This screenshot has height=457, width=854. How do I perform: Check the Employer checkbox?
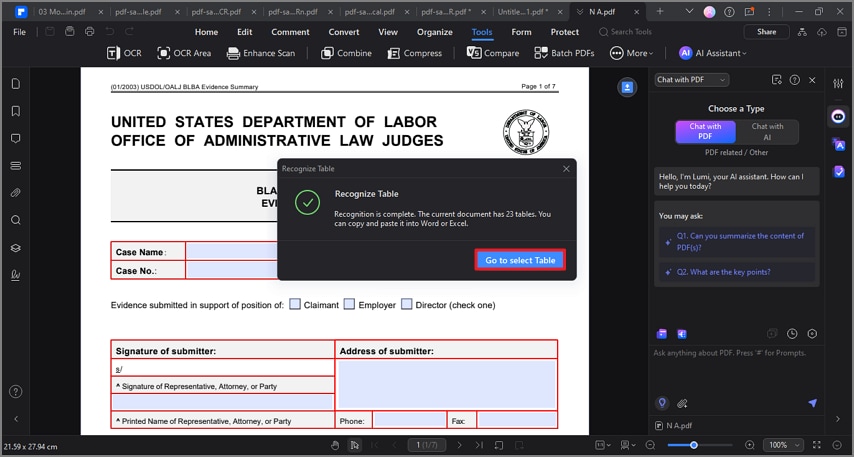(349, 304)
